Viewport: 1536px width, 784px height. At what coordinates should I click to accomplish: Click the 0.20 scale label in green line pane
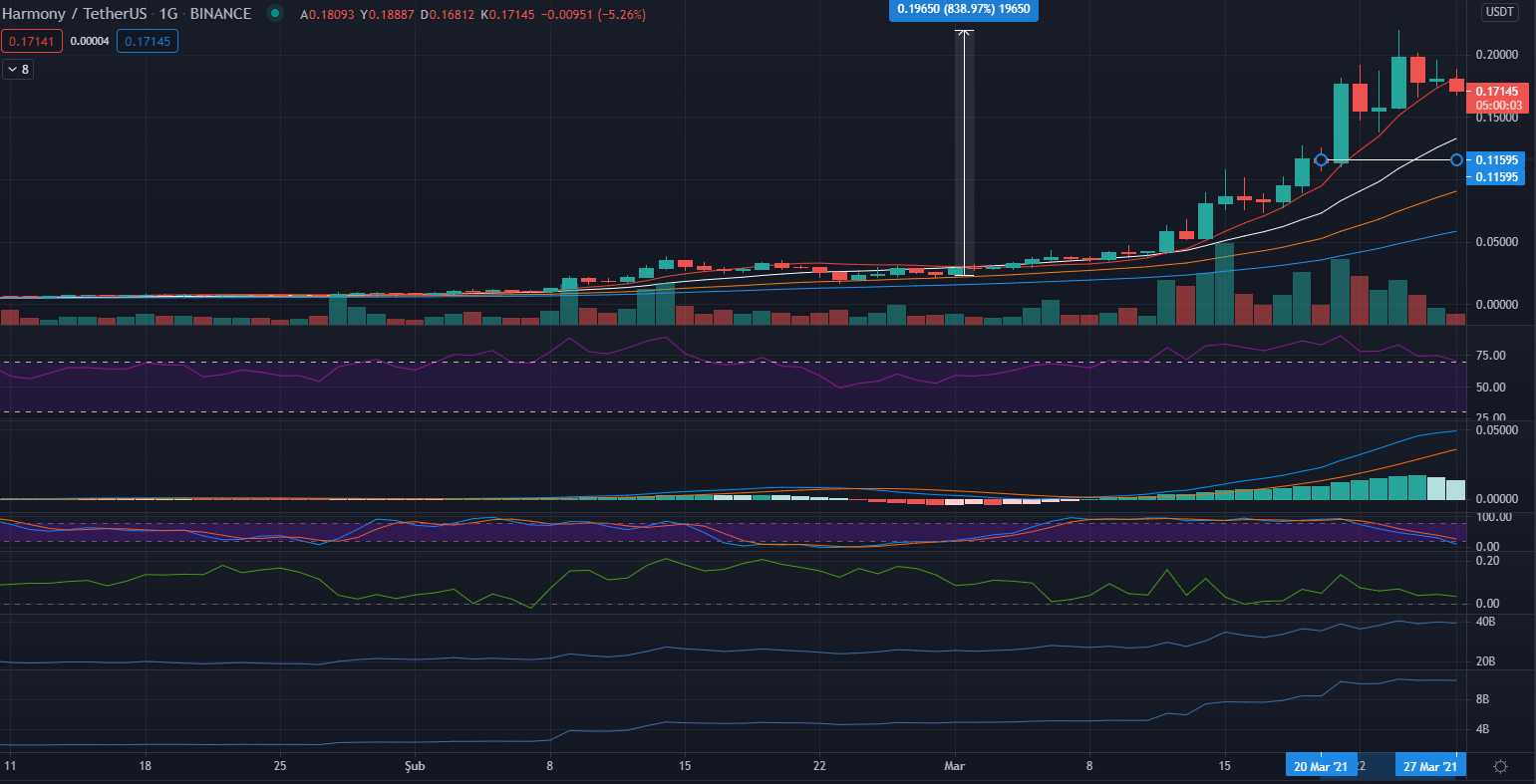(1486, 561)
